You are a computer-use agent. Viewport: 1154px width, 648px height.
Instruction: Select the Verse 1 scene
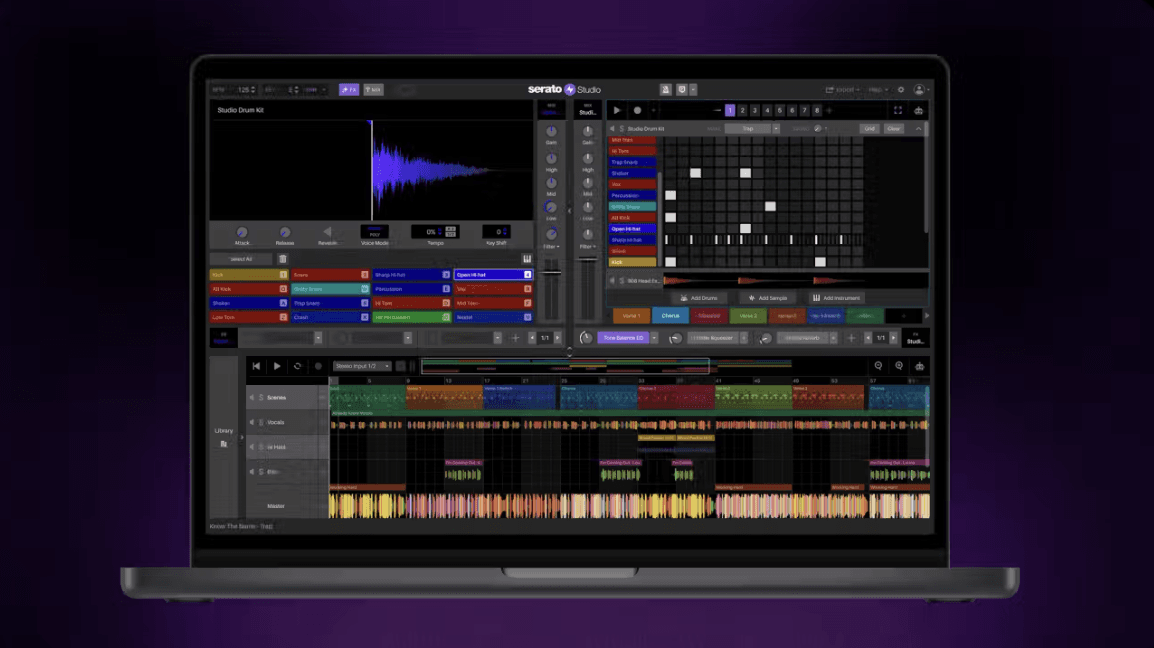tap(631, 316)
